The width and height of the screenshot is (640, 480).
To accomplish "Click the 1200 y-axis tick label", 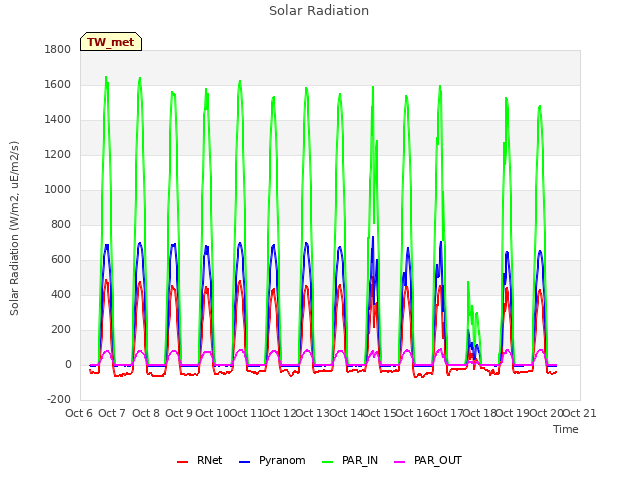I will 58,155.
